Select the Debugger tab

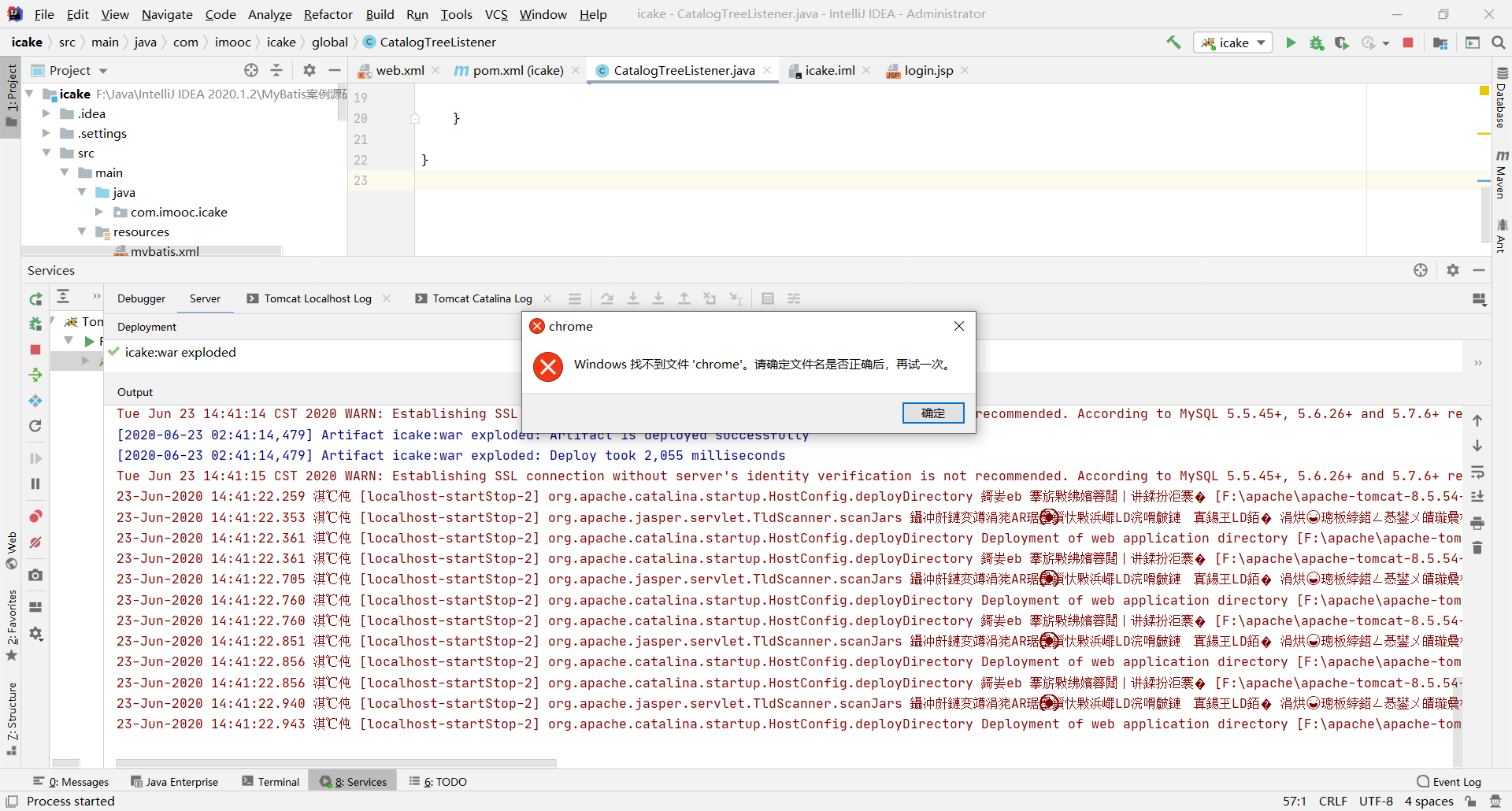[x=142, y=298]
